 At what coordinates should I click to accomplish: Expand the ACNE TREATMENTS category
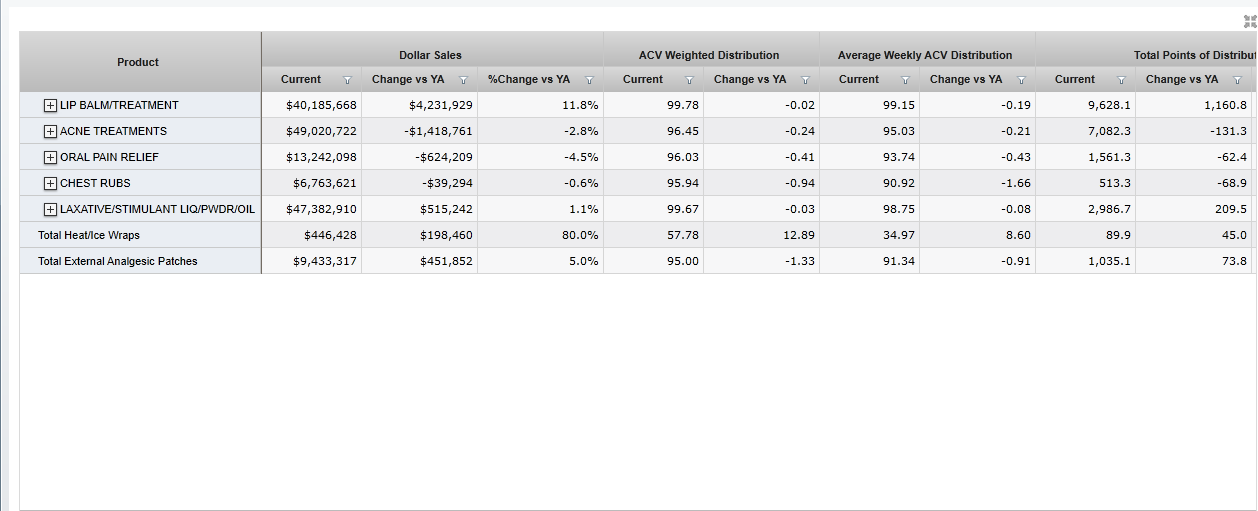pos(50,131)
